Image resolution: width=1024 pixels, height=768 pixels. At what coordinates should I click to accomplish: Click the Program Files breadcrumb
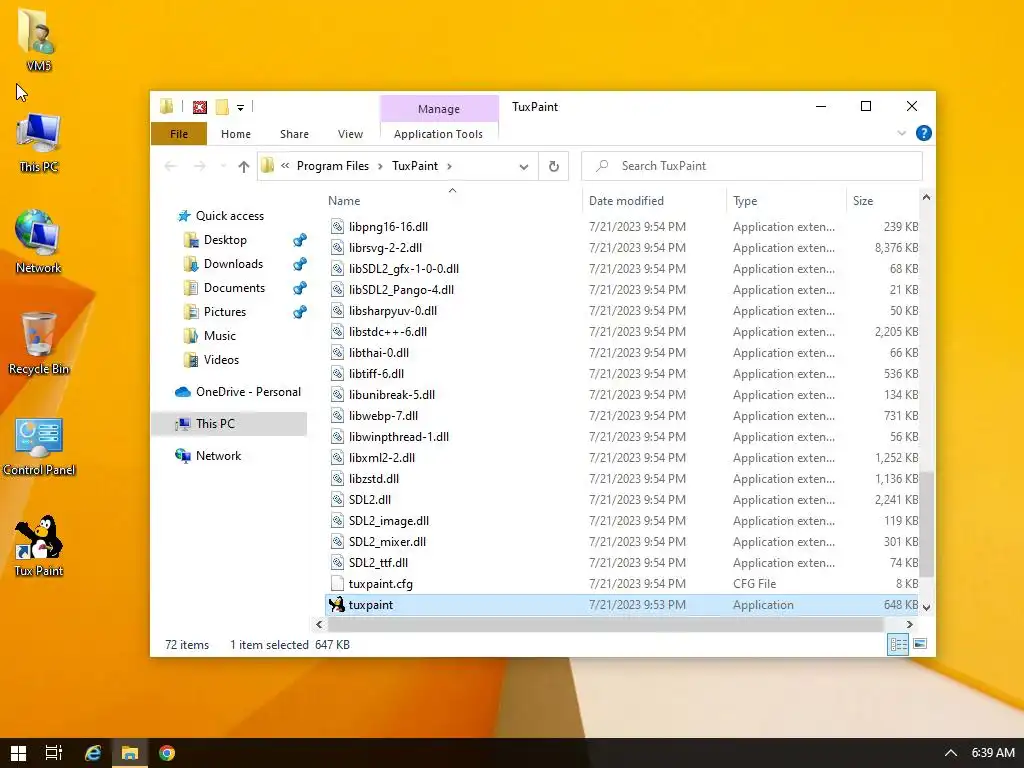pos(332,166)
